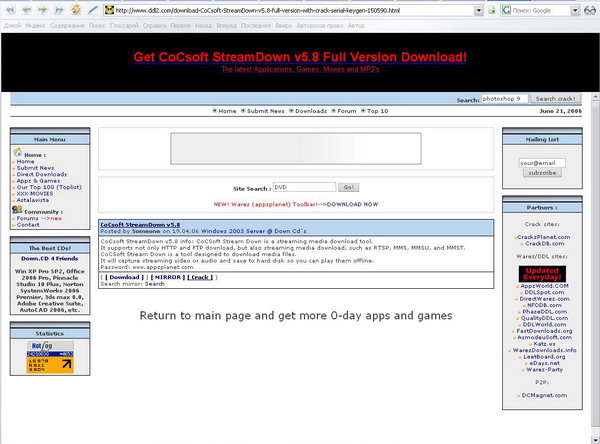Viewport: 600px width, 444px height.
Task: Open Downloads in the top site menu
Action: tap(311, 111)
